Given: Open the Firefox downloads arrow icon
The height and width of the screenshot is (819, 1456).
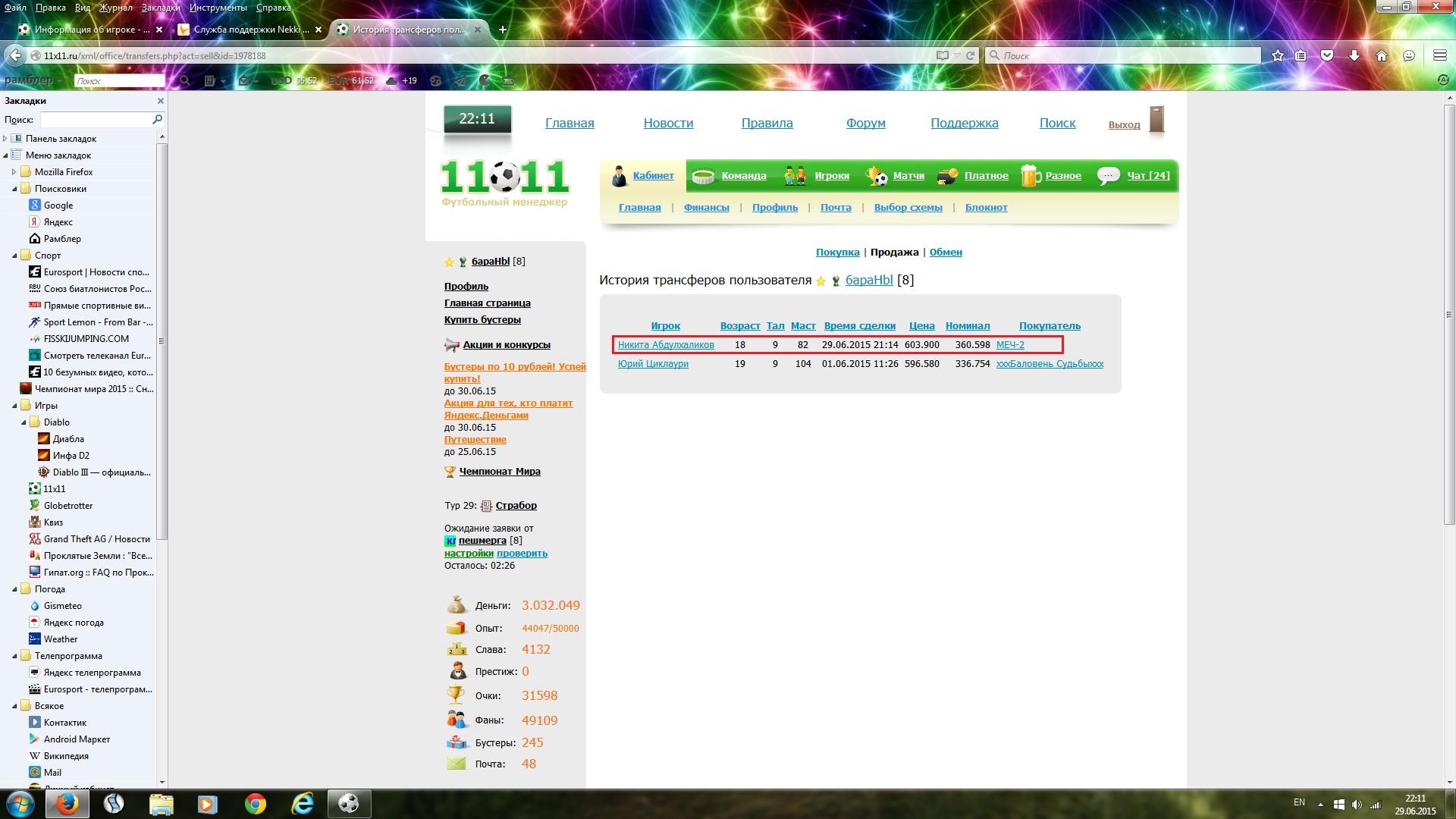Looking at the screenshot, I should (1354, 55).
